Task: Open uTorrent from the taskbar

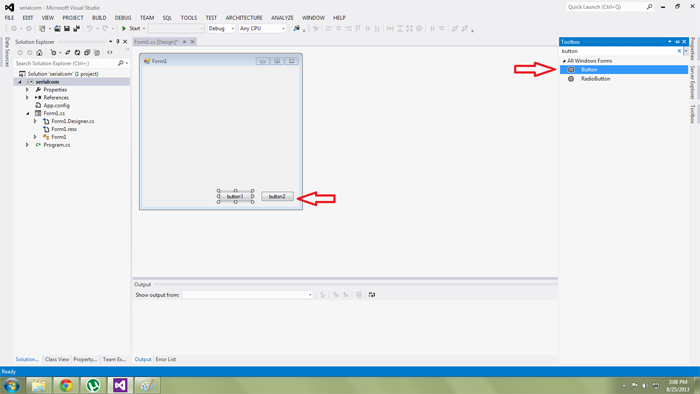Action: click(x=93, y=385)
